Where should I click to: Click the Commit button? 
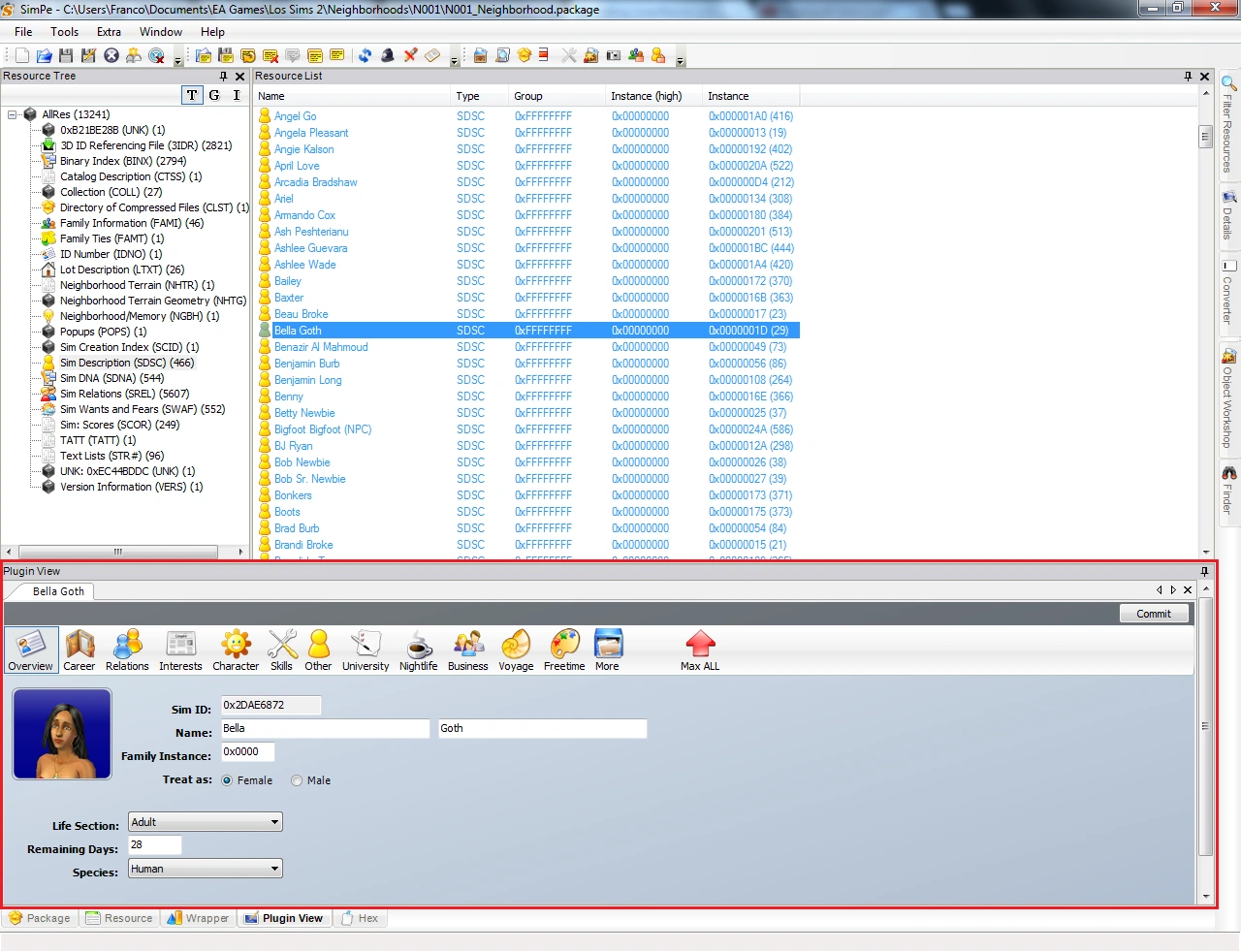click(1154, 614)
